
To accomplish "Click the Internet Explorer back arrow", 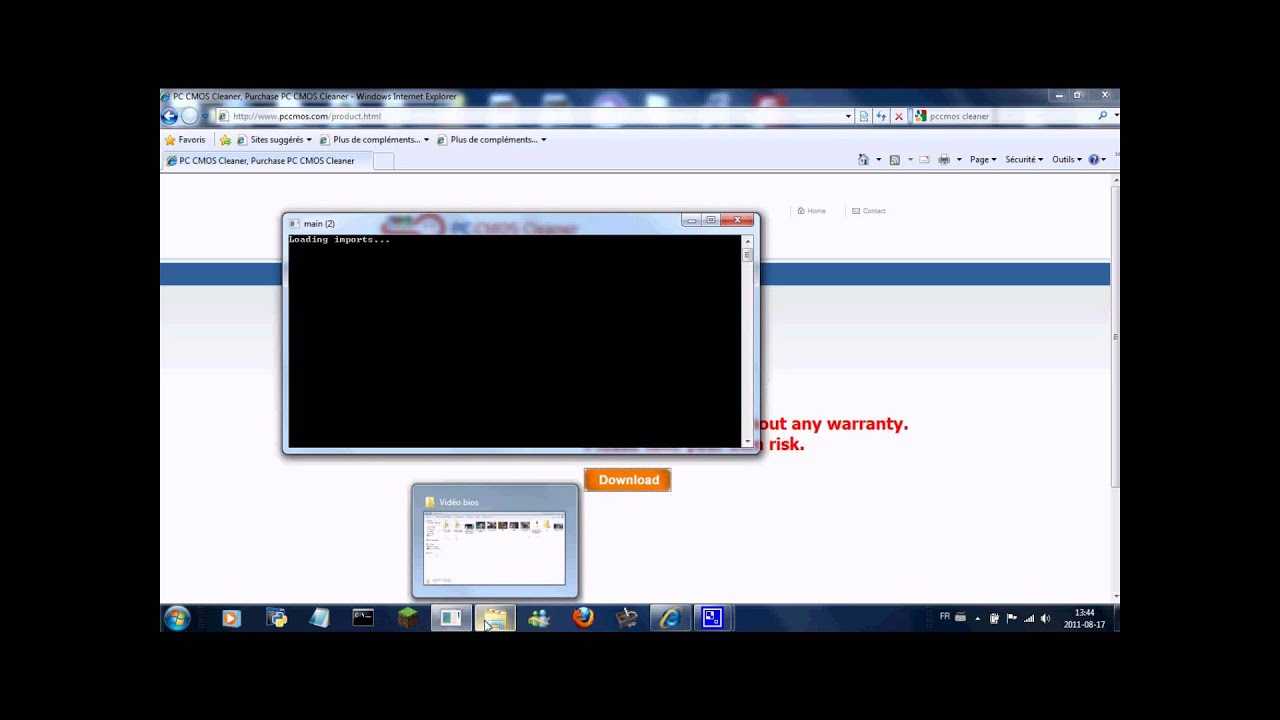I will (x=170, y=116).
